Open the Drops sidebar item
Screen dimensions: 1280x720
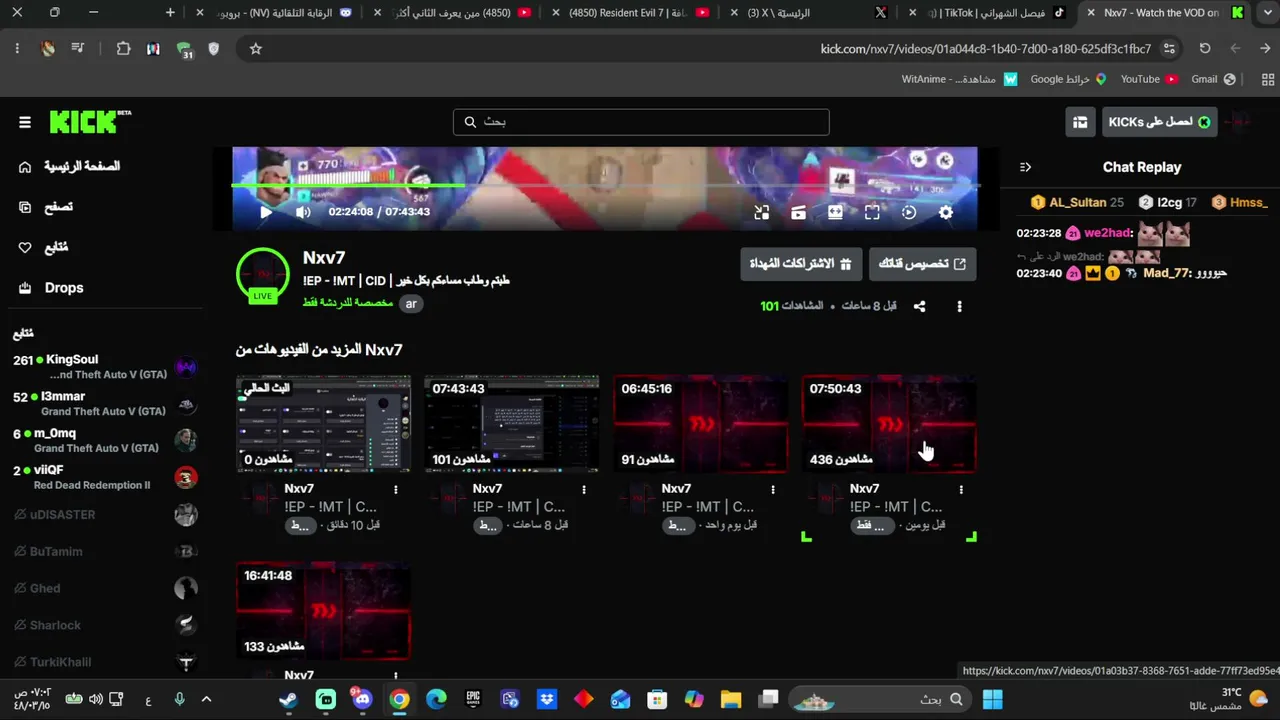51,288
